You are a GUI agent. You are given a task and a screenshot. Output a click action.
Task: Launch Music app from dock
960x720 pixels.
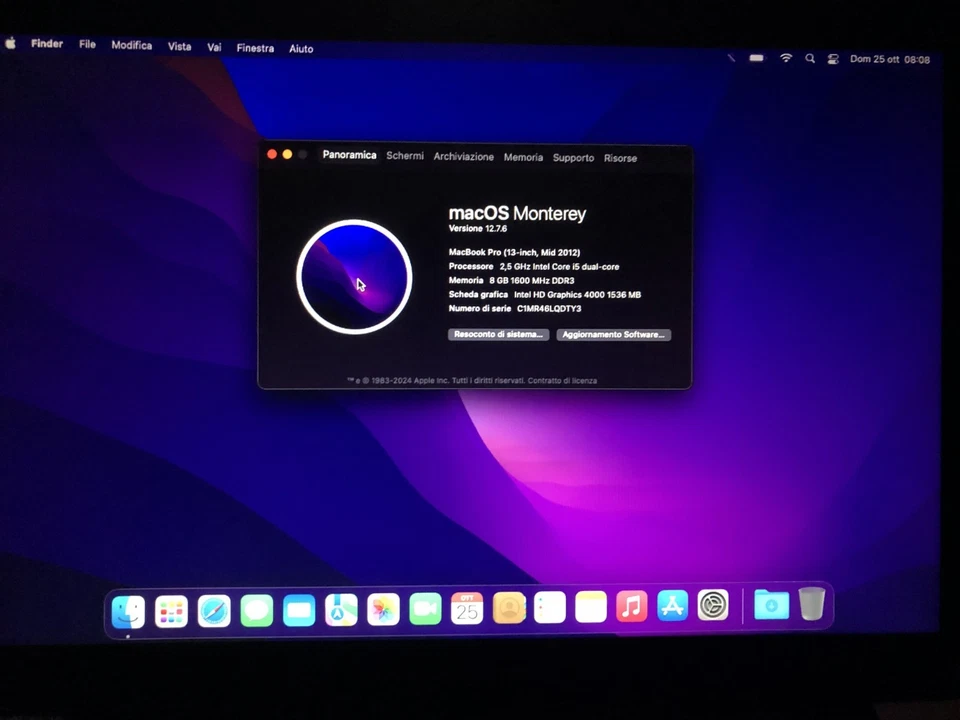tap(632, 606)
